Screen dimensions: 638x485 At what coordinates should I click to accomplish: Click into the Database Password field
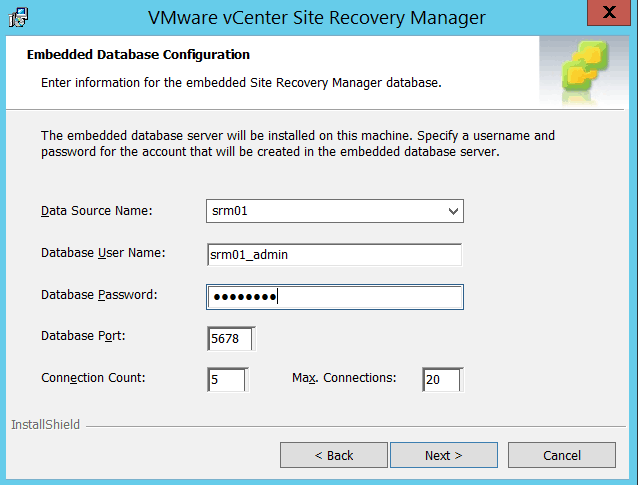334,297
